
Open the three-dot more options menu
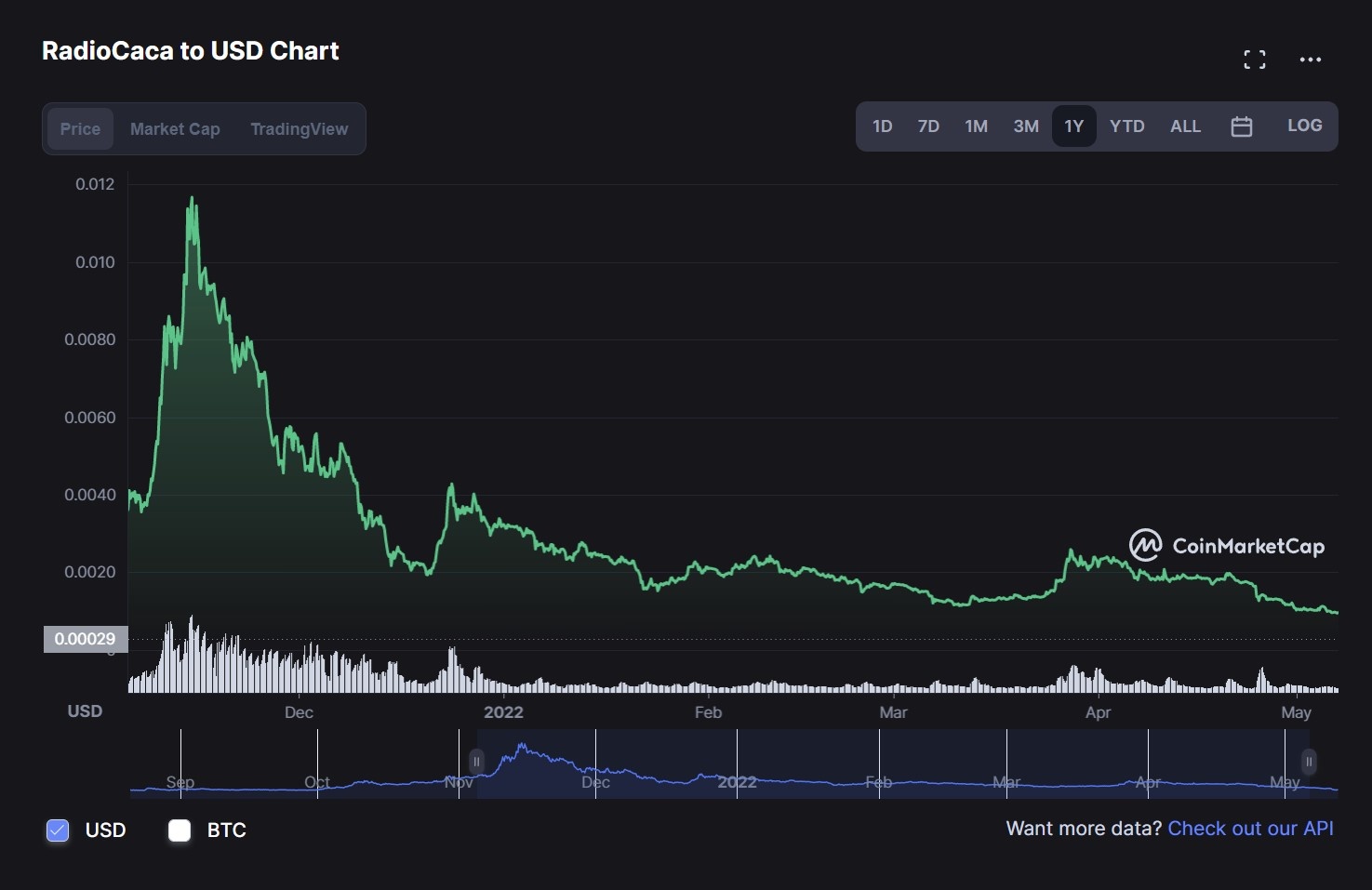[1310, 60]
